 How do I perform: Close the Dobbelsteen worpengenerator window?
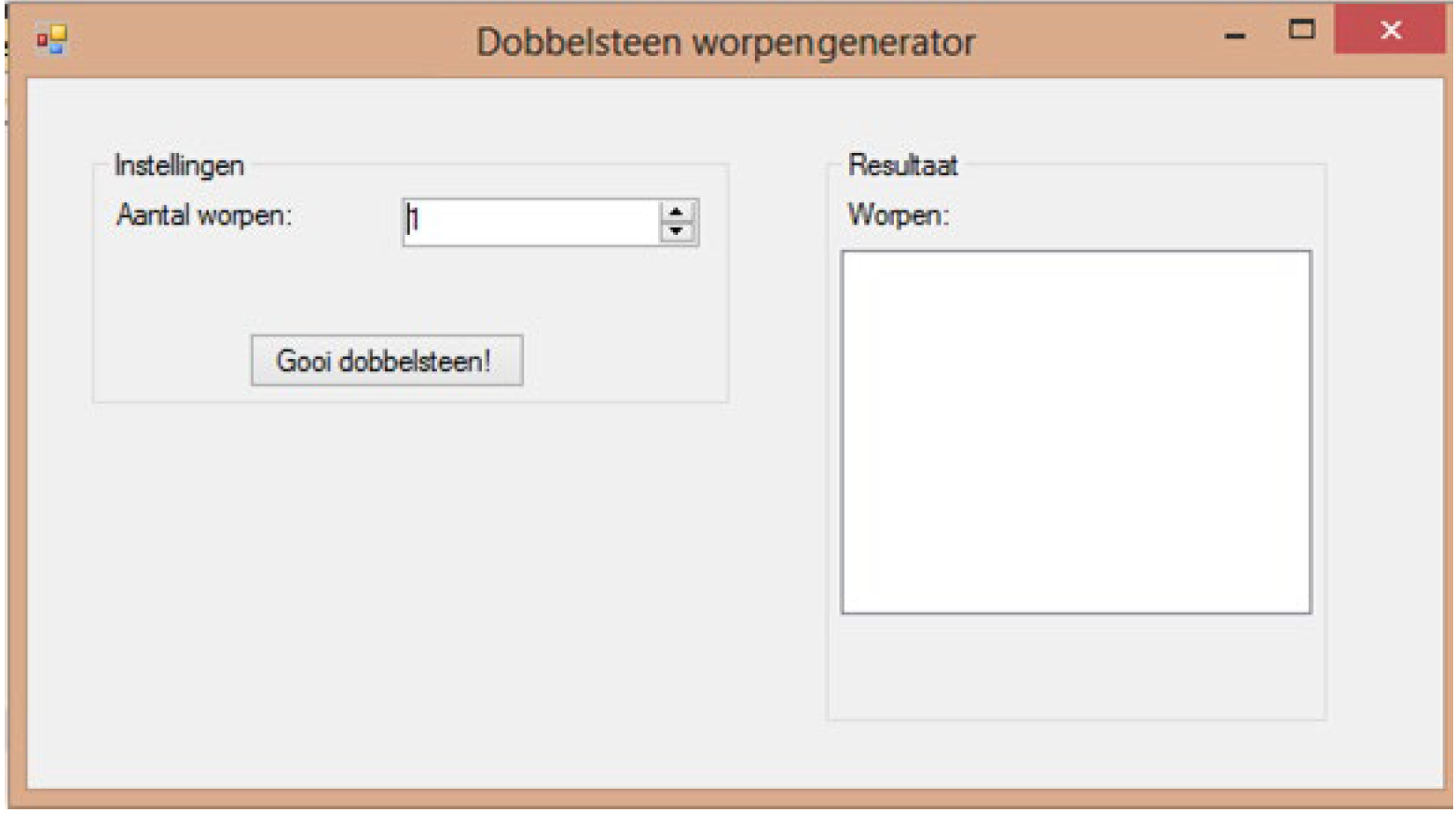click(x=1389, y=30)
